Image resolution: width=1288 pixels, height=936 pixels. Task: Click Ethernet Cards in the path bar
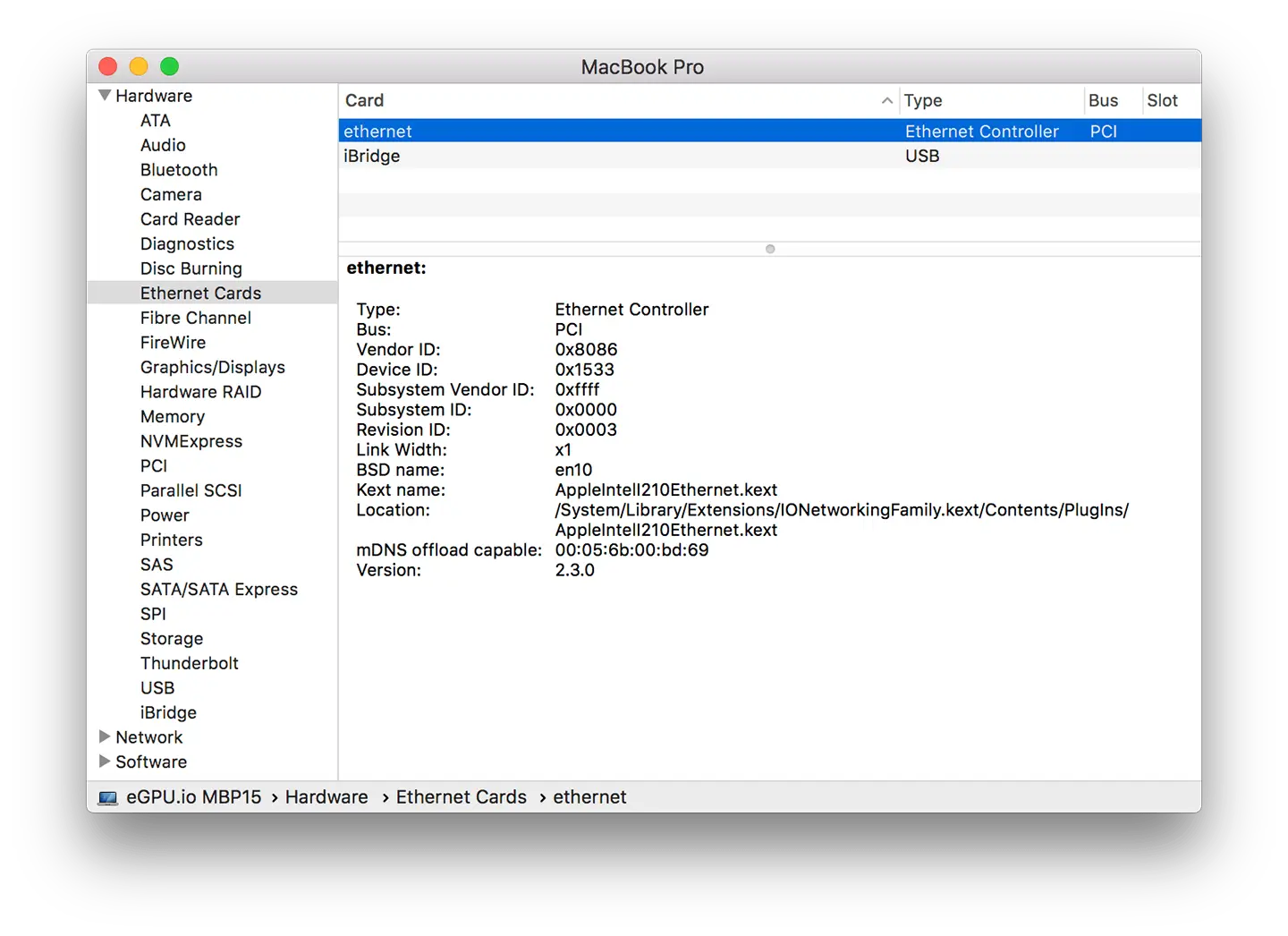click(x=462, y=797)
